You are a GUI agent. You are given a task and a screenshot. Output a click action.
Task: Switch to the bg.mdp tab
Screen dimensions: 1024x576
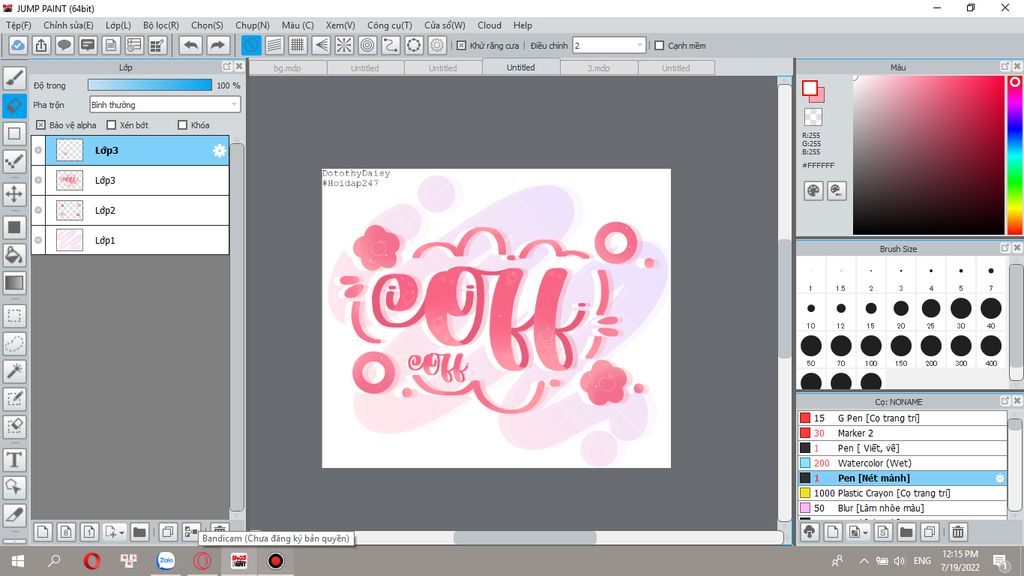pos(287,68)
